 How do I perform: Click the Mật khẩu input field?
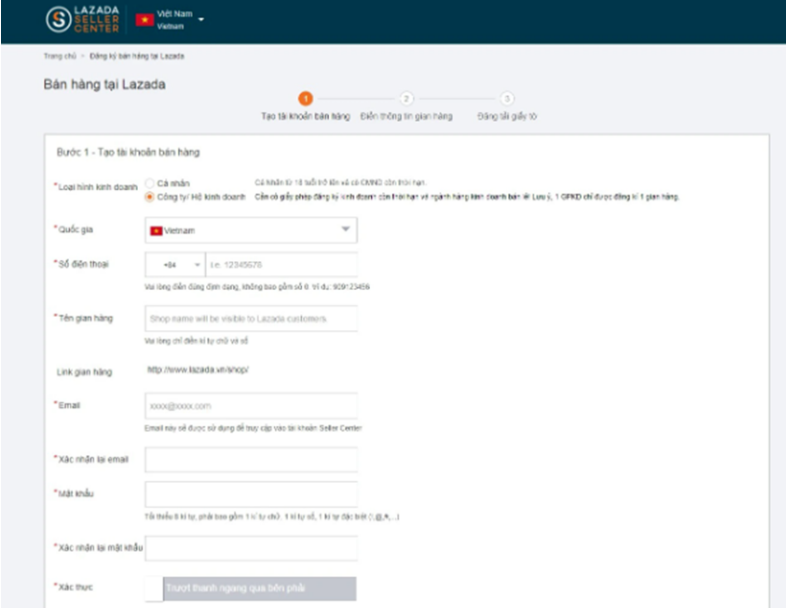pos(251,494)
